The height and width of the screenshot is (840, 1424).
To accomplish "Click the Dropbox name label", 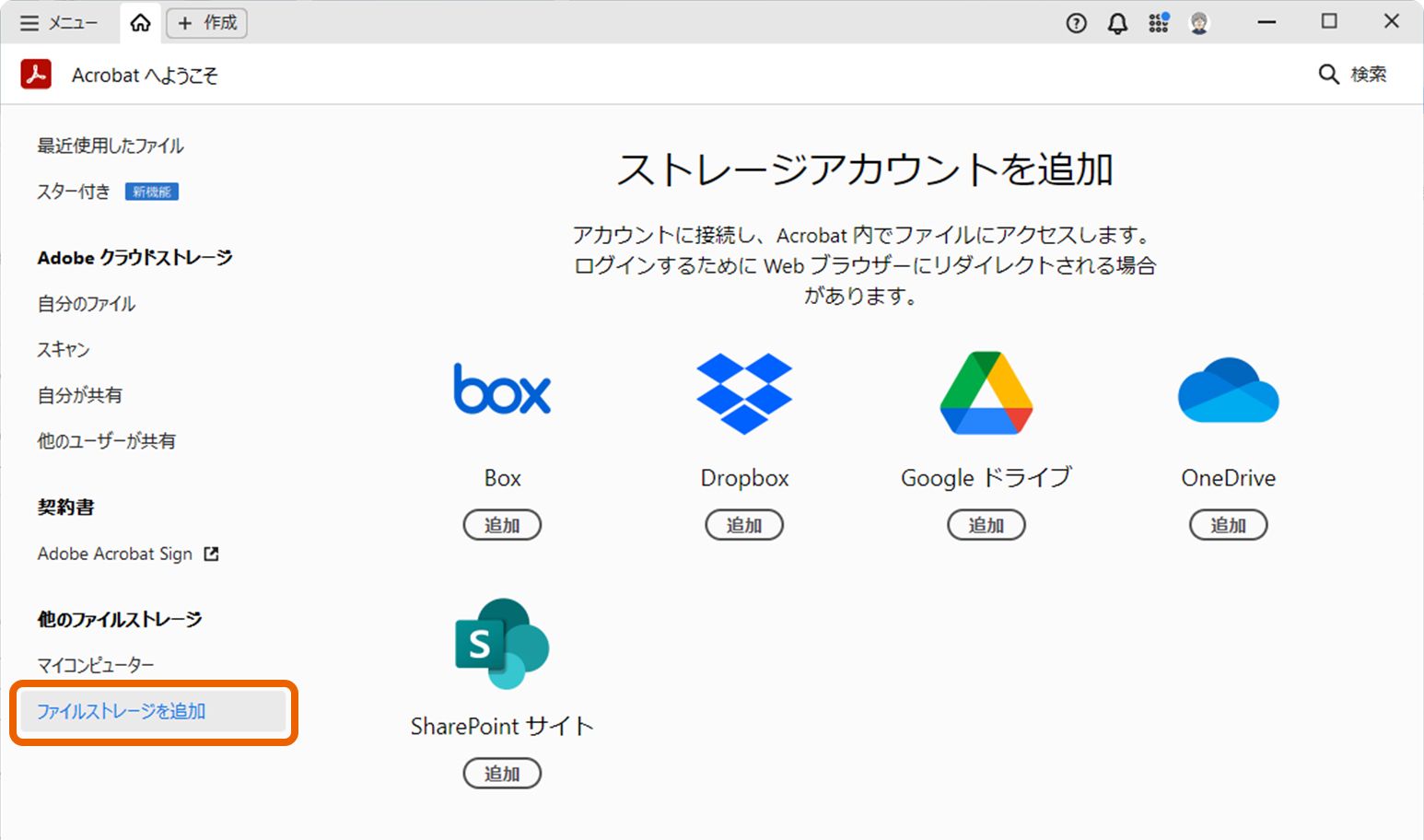I will tap(745, 478).
